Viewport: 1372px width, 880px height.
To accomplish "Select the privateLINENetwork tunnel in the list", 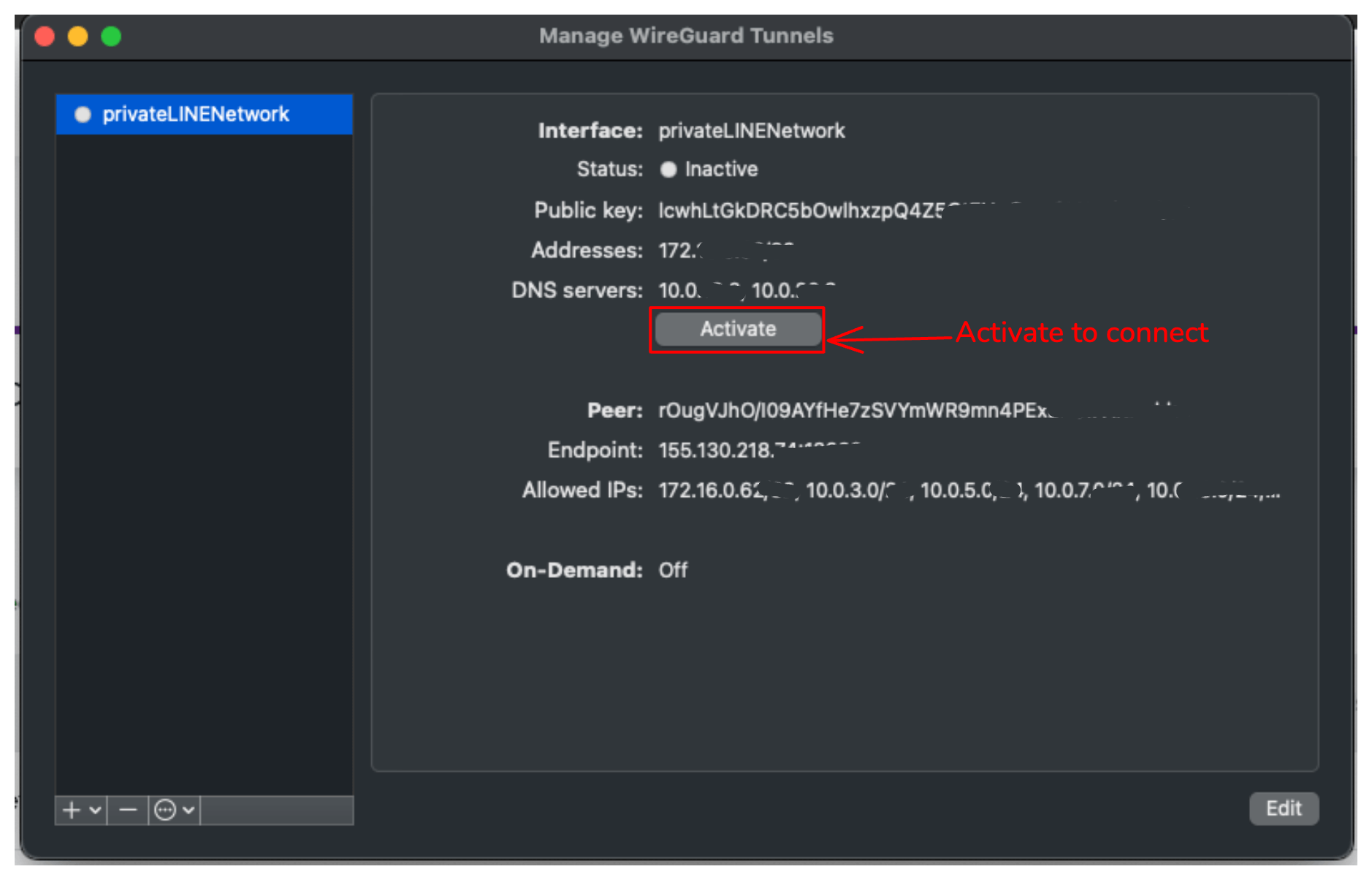I will (195, 115).
